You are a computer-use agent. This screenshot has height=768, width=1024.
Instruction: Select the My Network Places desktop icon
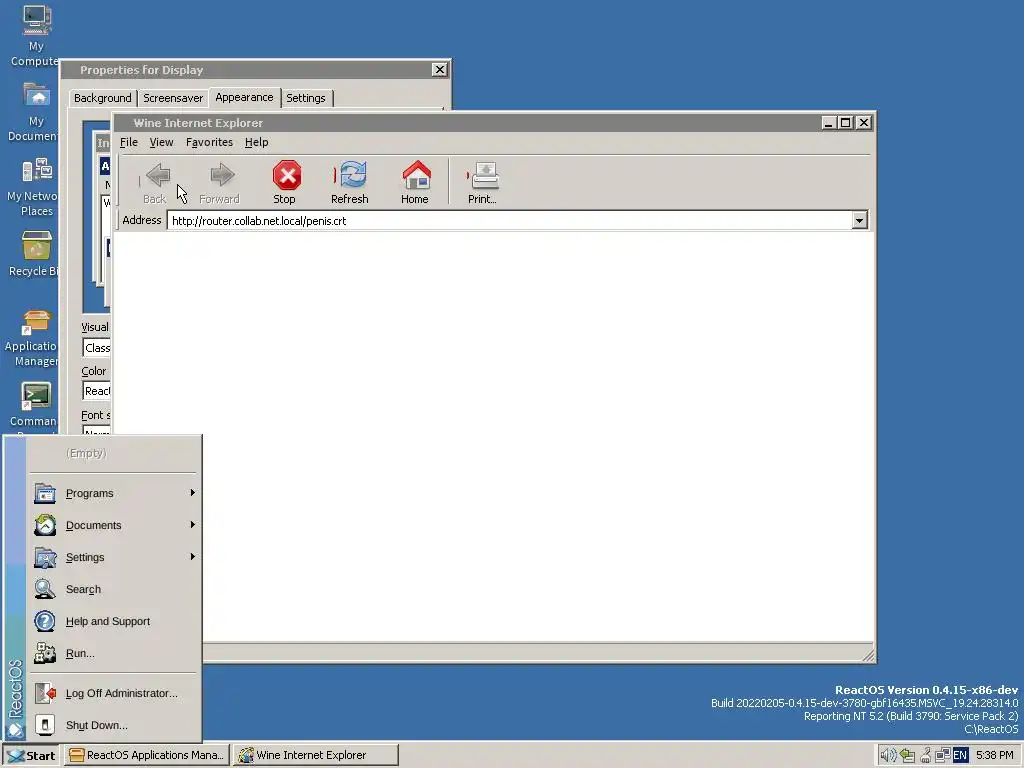33,187
